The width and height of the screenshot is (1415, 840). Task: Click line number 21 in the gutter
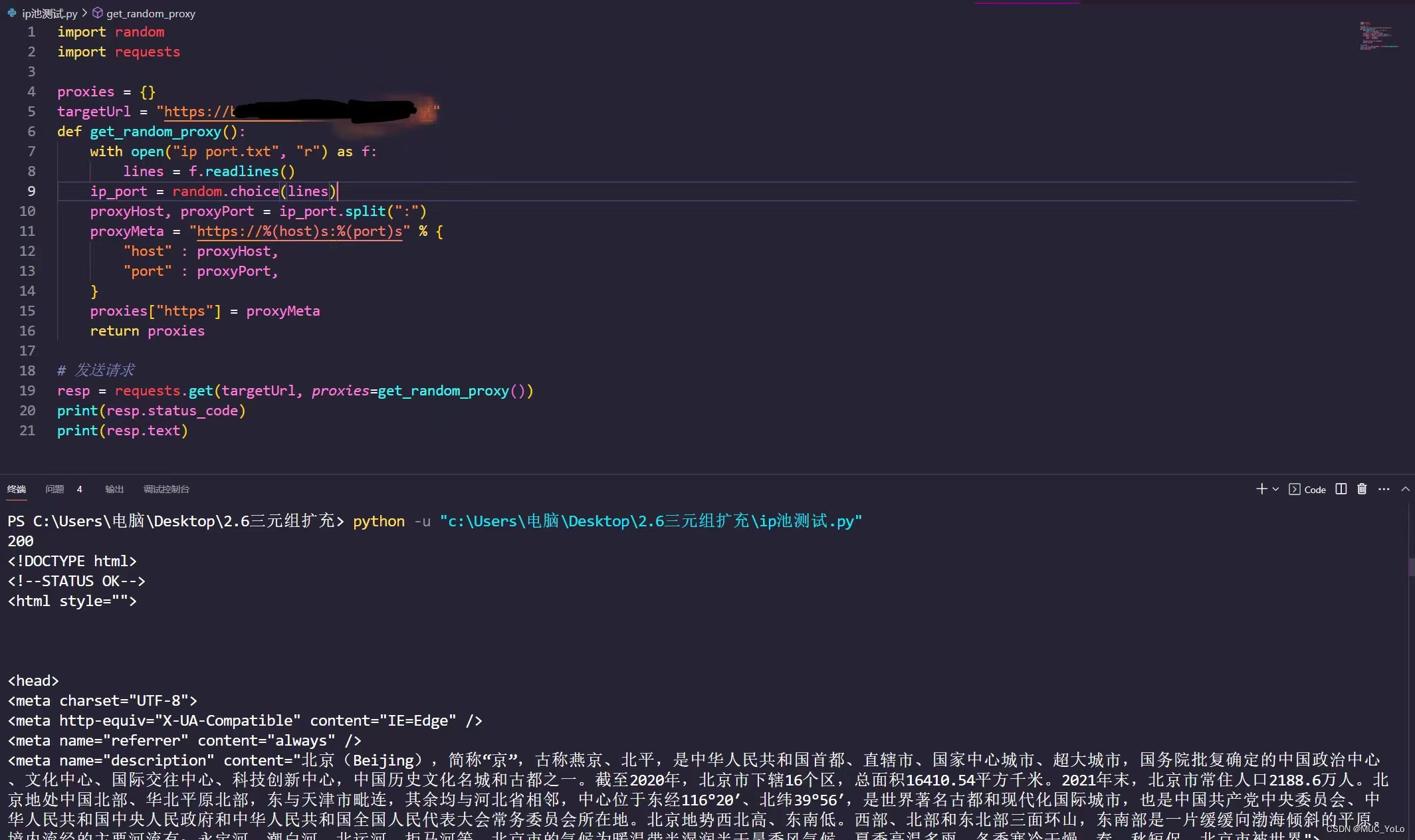coord(27,431)
